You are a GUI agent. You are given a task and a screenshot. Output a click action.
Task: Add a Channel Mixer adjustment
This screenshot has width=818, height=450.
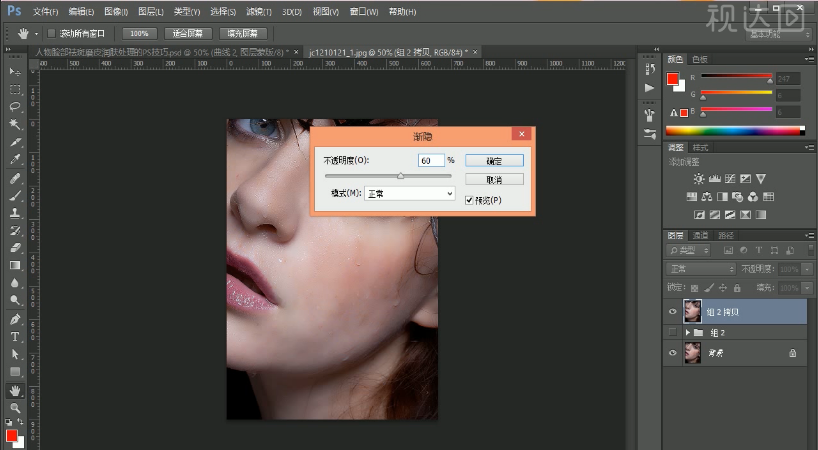(753, 197)
